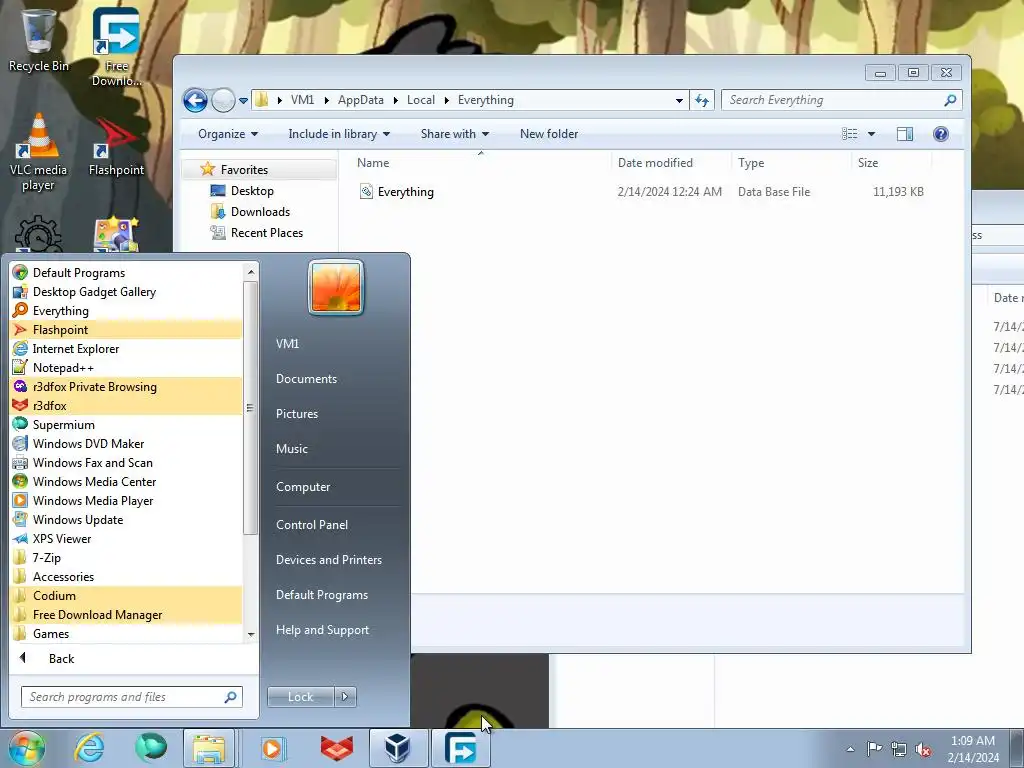This screenshot has width=1024, height=768.
Task: Launch Notepad++ from Start menu
Action: (x=127, y=367)
